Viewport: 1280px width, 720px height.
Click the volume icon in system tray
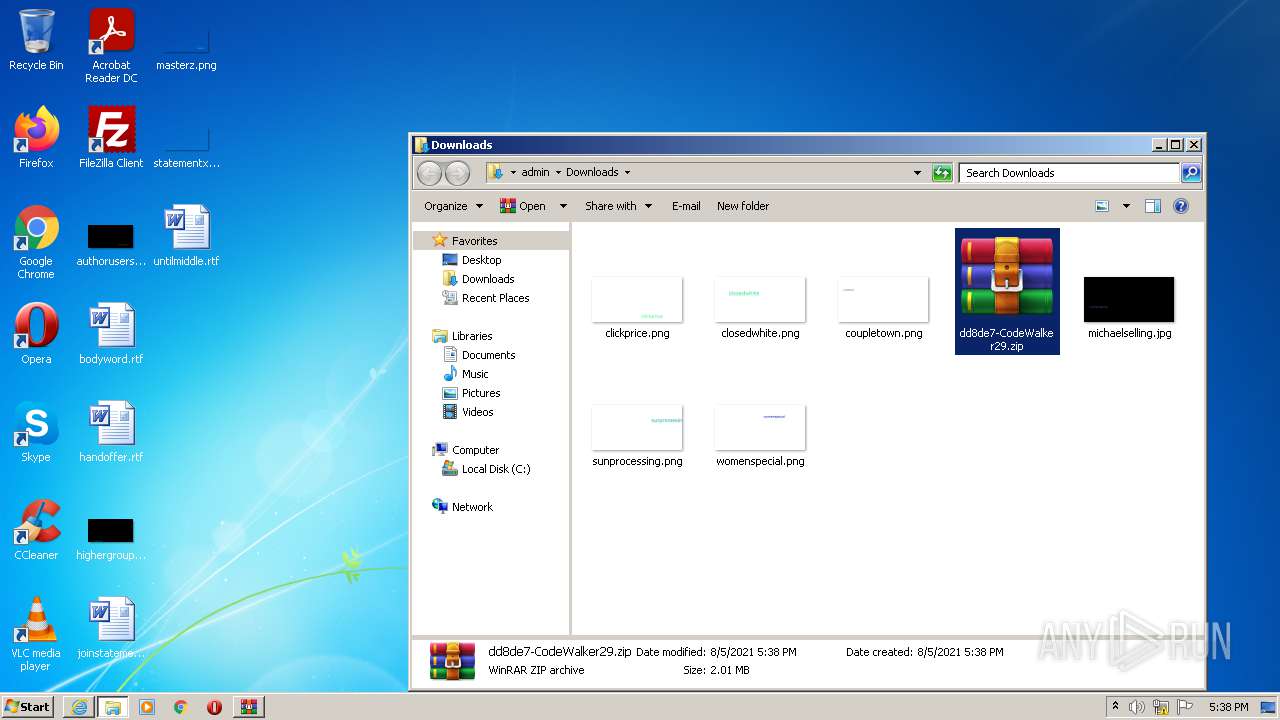point(1137,707)
